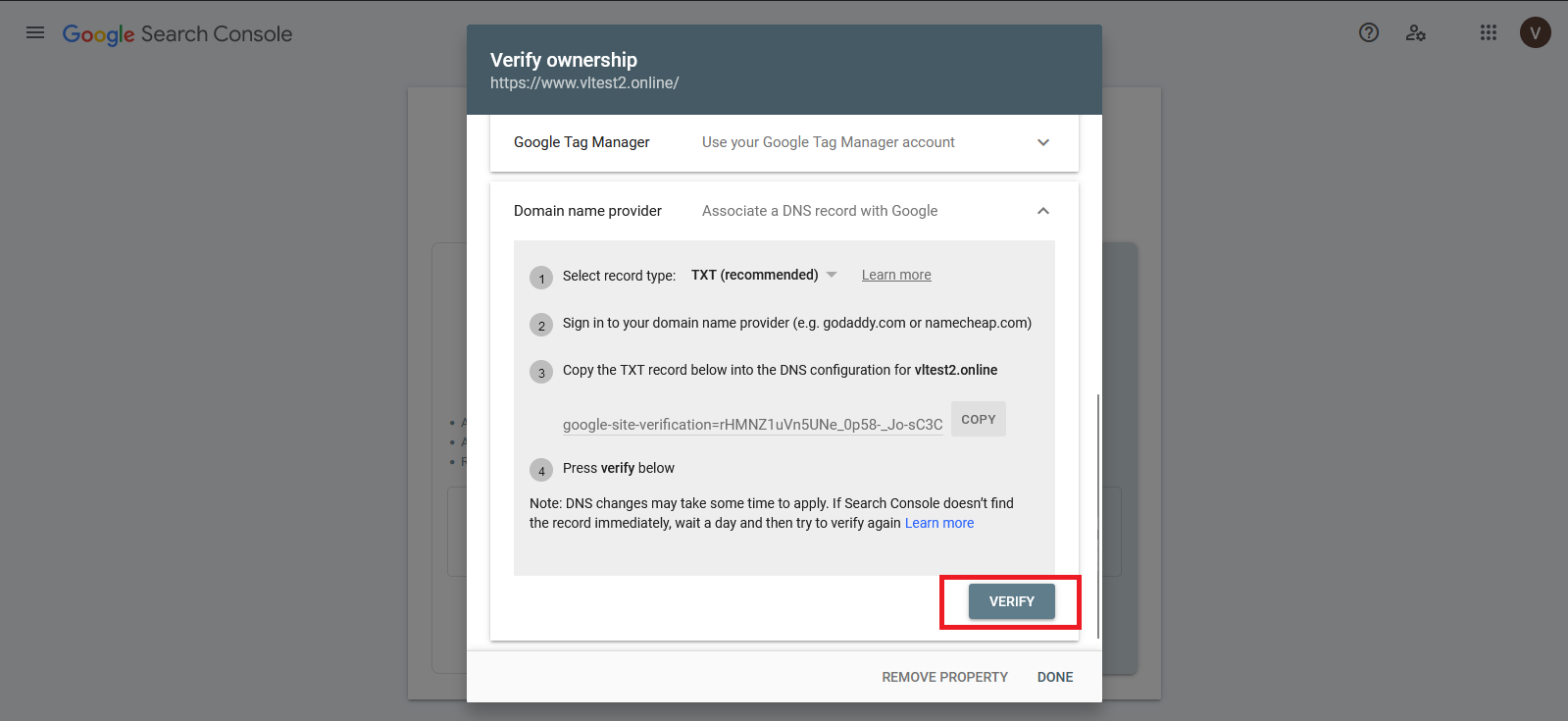This screenshot has height=721, width=1568.
Task: Click the 'Press verify below' step text
Action: tap(619, 468)
